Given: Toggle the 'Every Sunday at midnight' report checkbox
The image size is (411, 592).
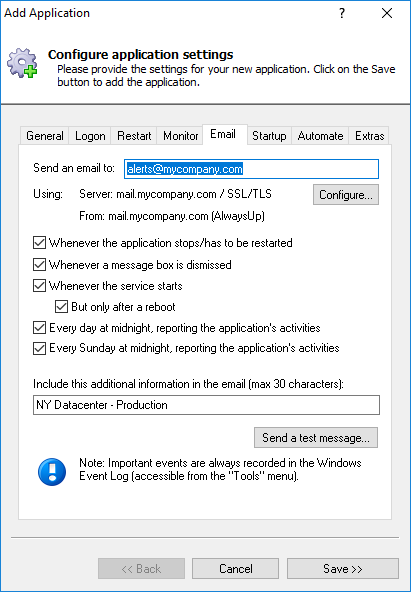Looking at the screenshot, I should click(x=39, y=348).
